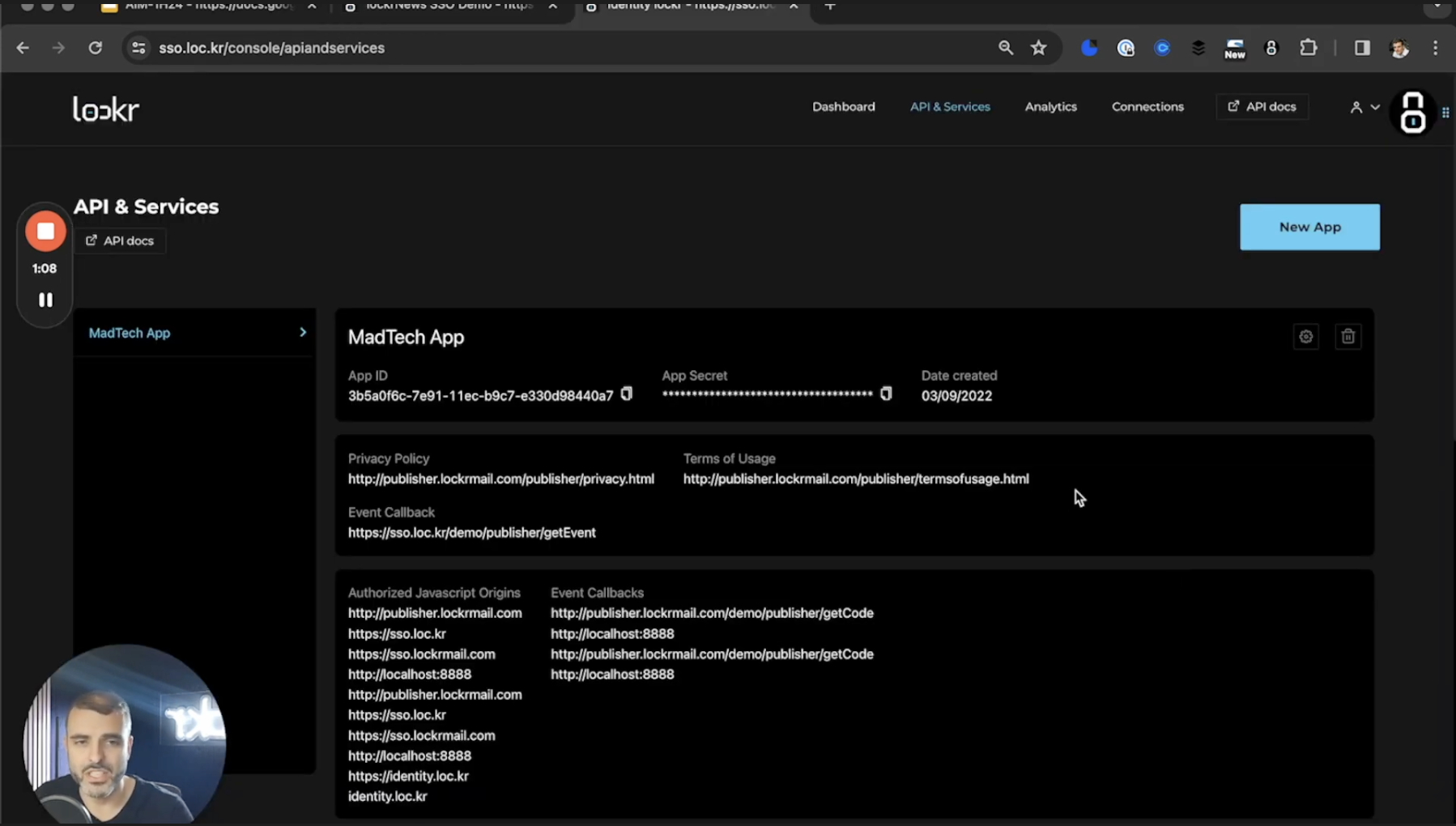This screenshot has width=1456, height=826.
Task: Click the New App button
Action: point(1309,227)
